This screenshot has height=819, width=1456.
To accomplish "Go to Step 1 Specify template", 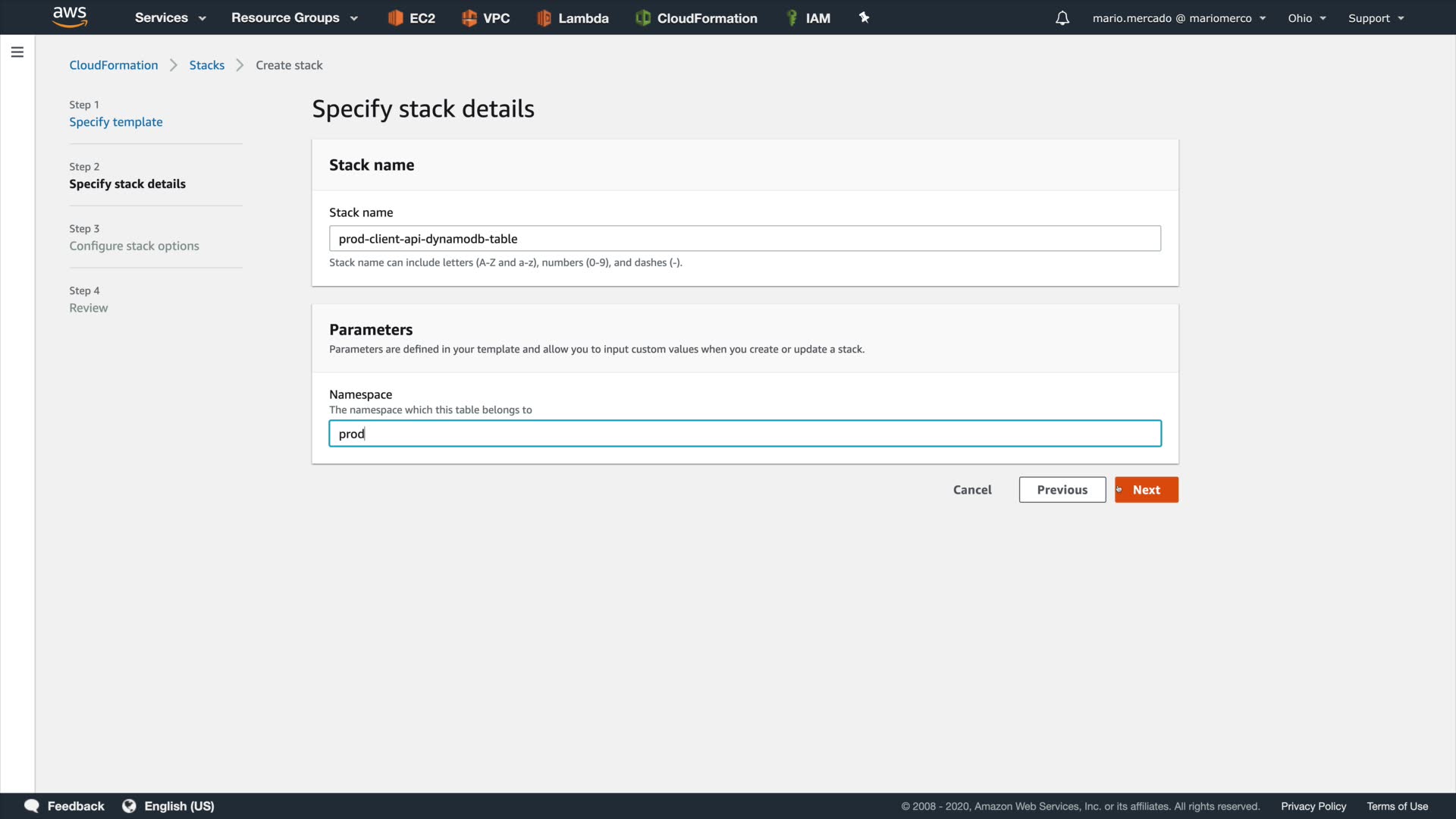I will tap(116, 122).
